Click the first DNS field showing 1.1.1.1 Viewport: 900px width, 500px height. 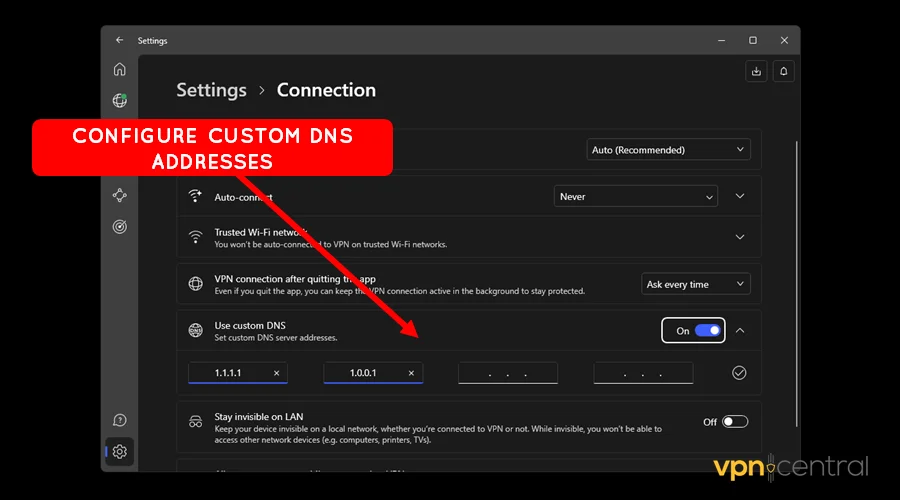pos(238,373)
